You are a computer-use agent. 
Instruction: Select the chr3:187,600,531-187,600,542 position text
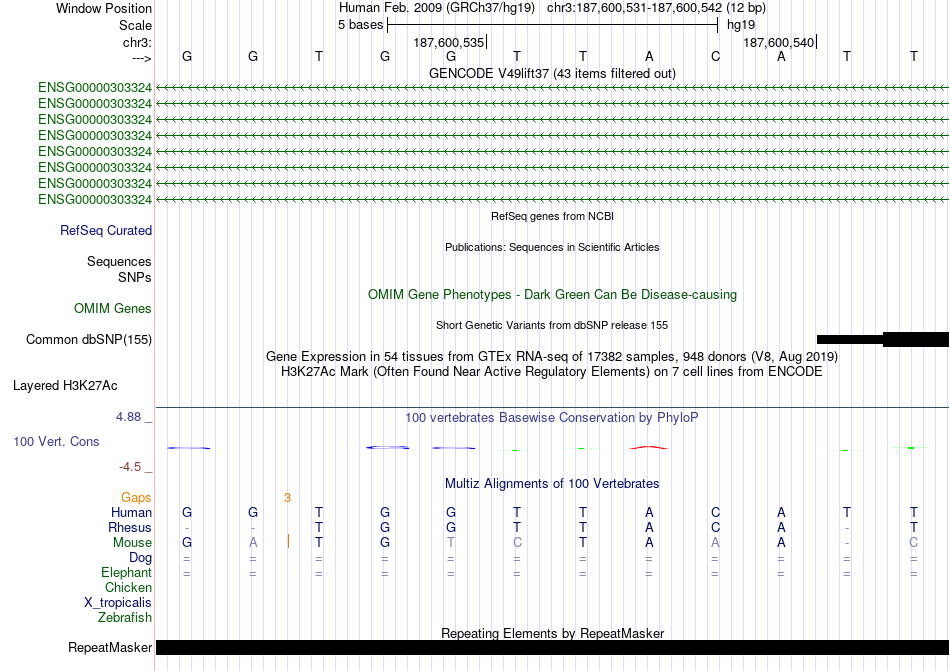click(x=656, y=8)
